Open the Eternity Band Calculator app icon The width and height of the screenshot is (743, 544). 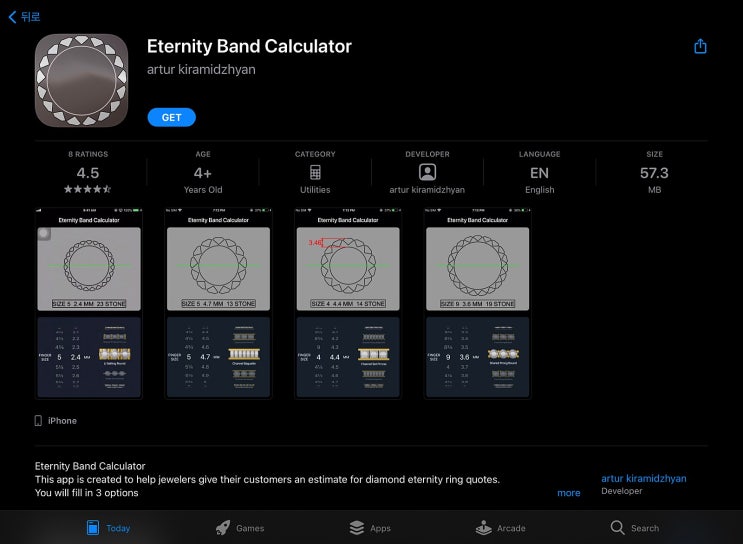pos(82,80)
